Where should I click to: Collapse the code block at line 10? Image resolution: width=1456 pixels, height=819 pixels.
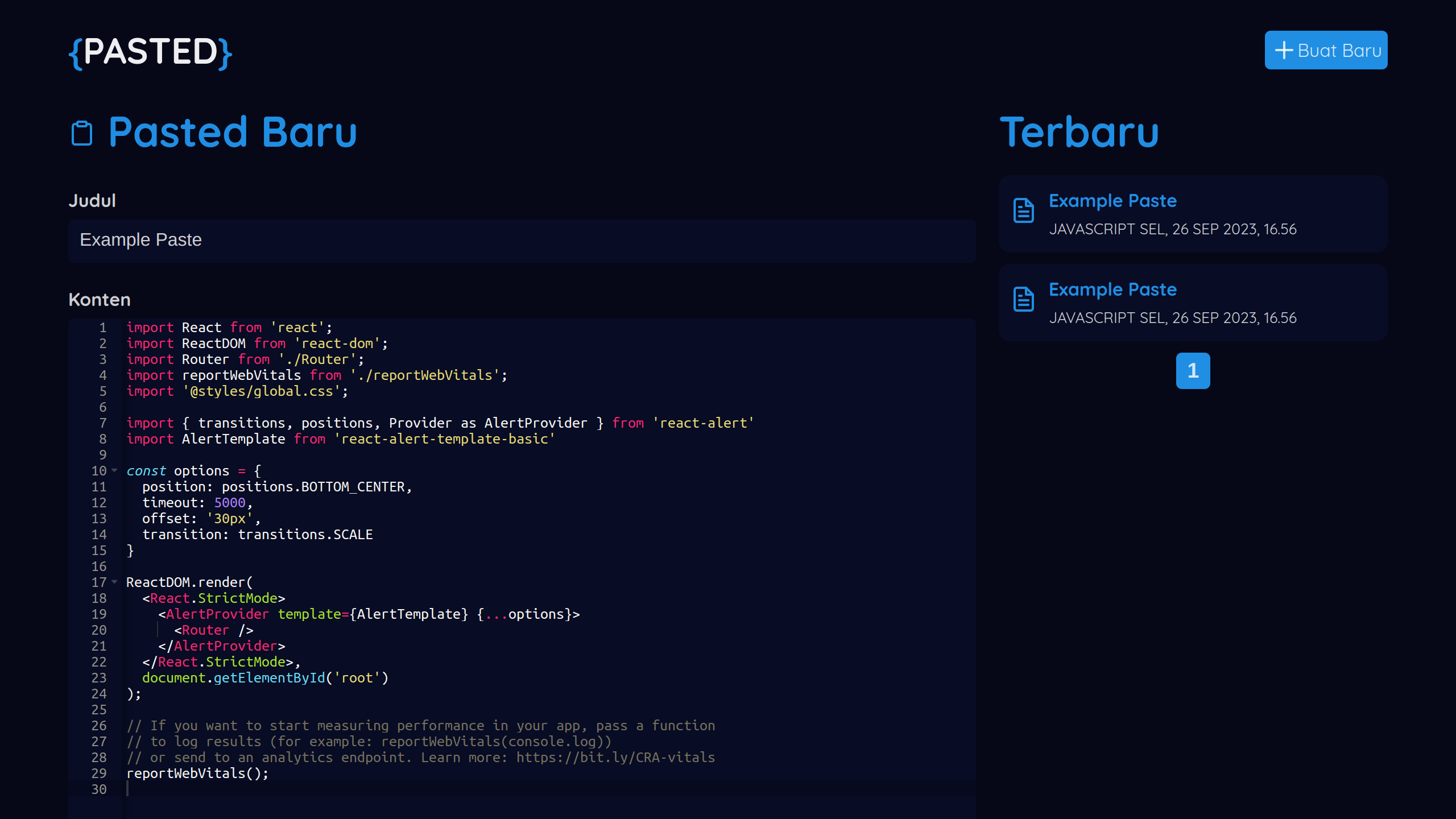pyautogui.click(x=114, y=470)
